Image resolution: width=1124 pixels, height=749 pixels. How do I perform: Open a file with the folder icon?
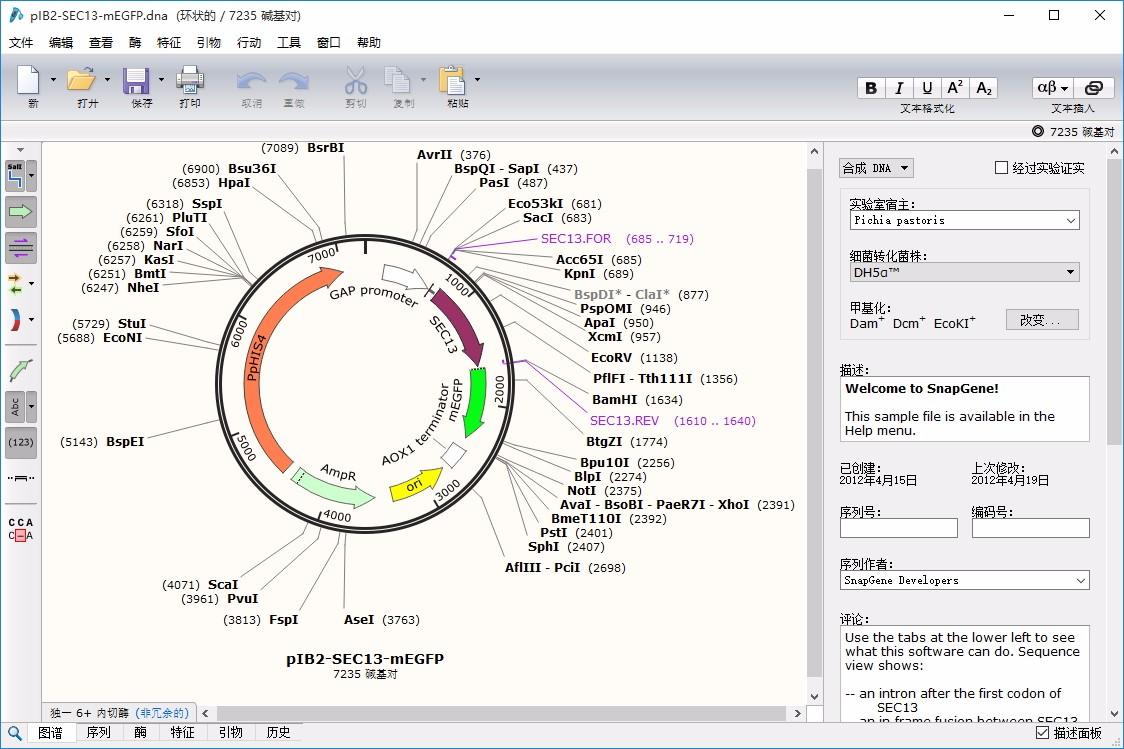[x=82, y=80]
